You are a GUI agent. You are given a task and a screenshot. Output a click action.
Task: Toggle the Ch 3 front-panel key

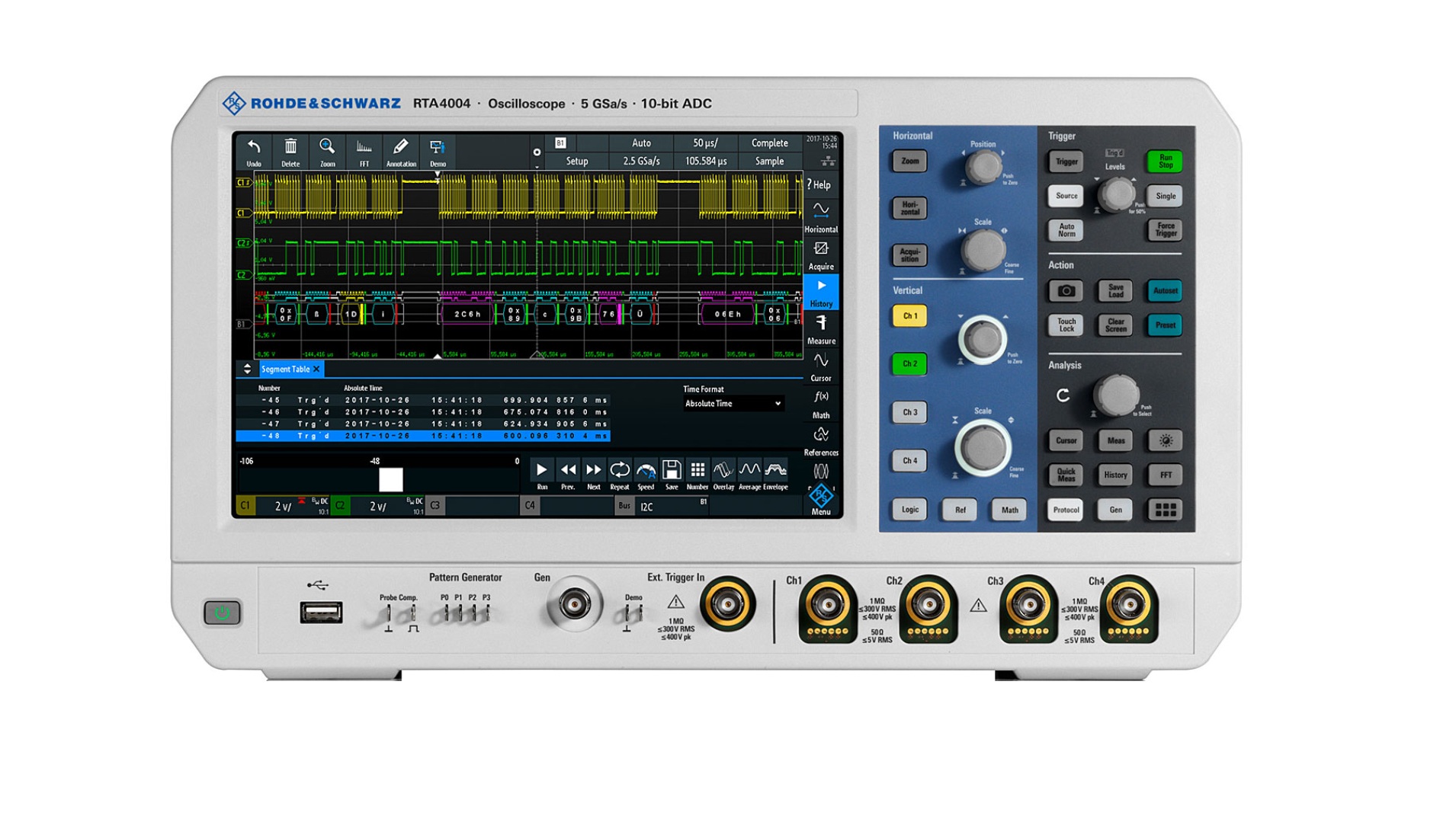pyautogui.click(x=909, y=412)
